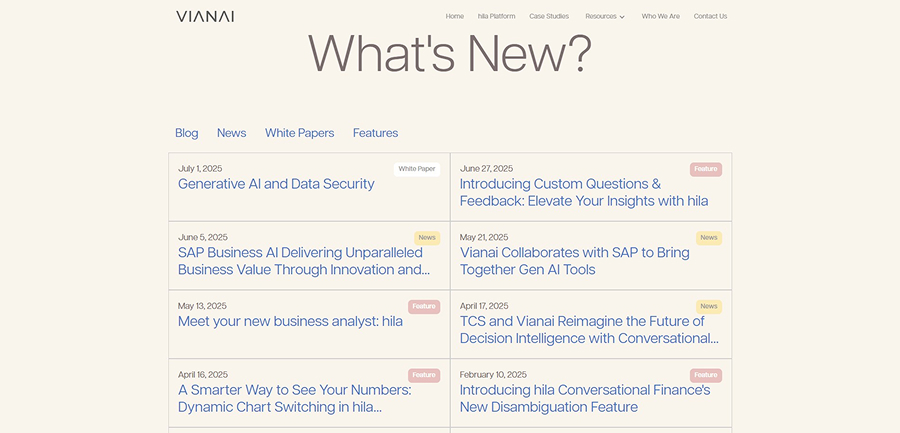Click the Feature badge on June 27 post
This screenshot has height=433, width=900.
point(706,169)
